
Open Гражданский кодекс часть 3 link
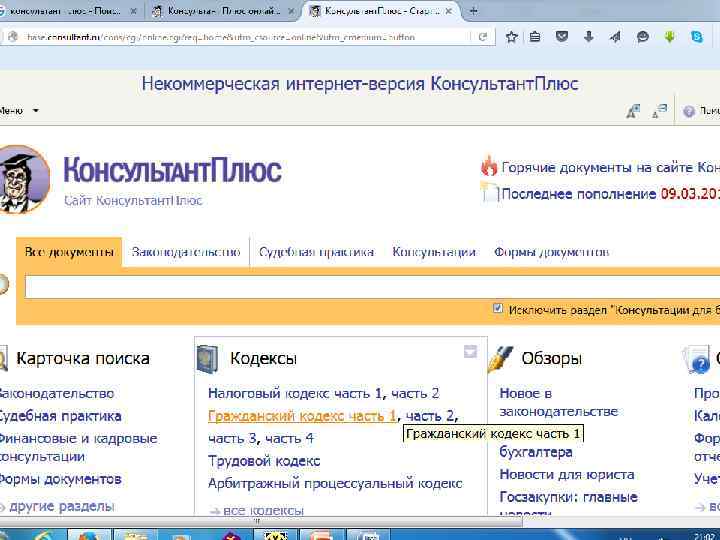click(232, 439)
